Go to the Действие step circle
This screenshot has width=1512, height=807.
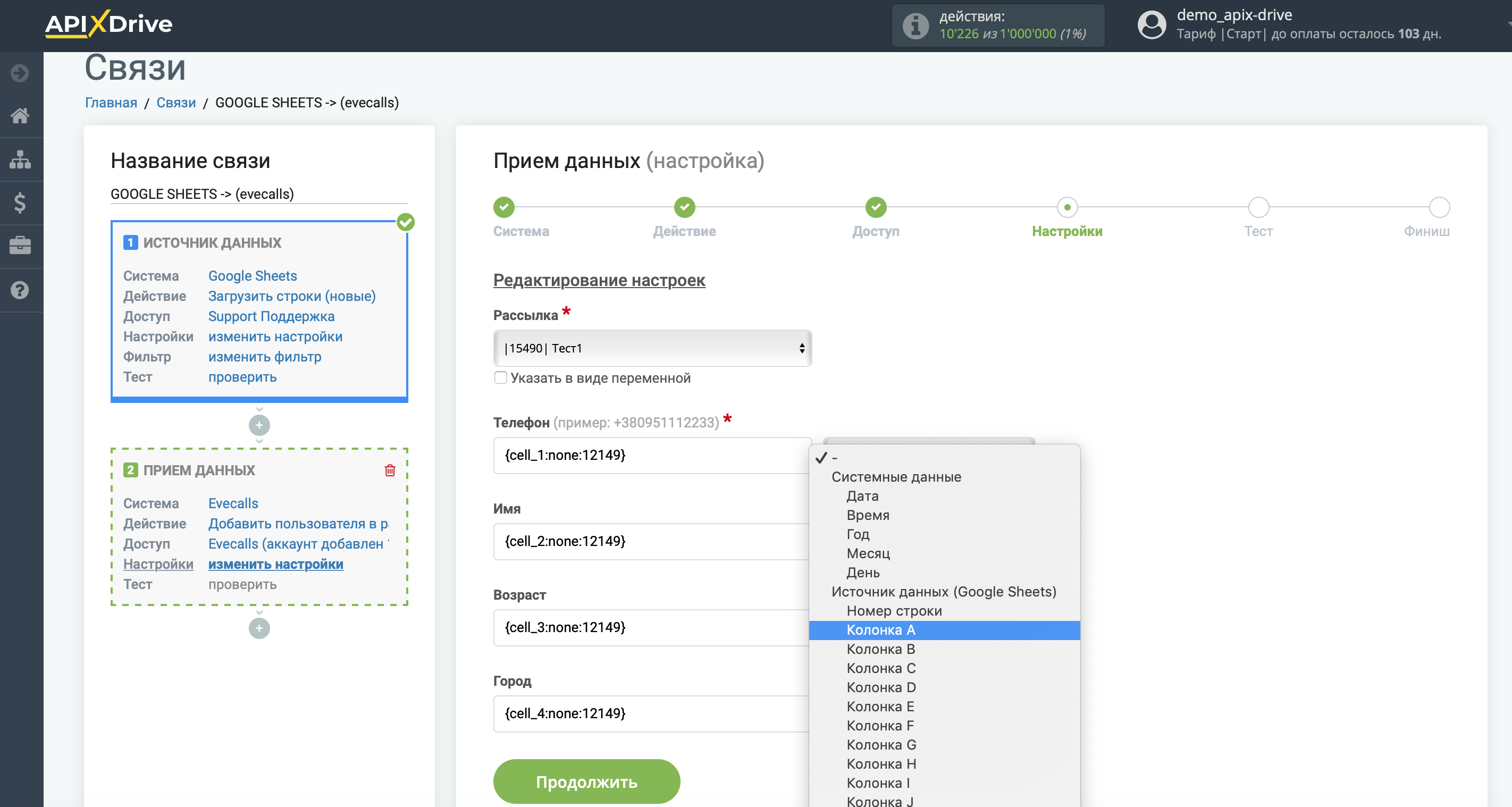684,207
